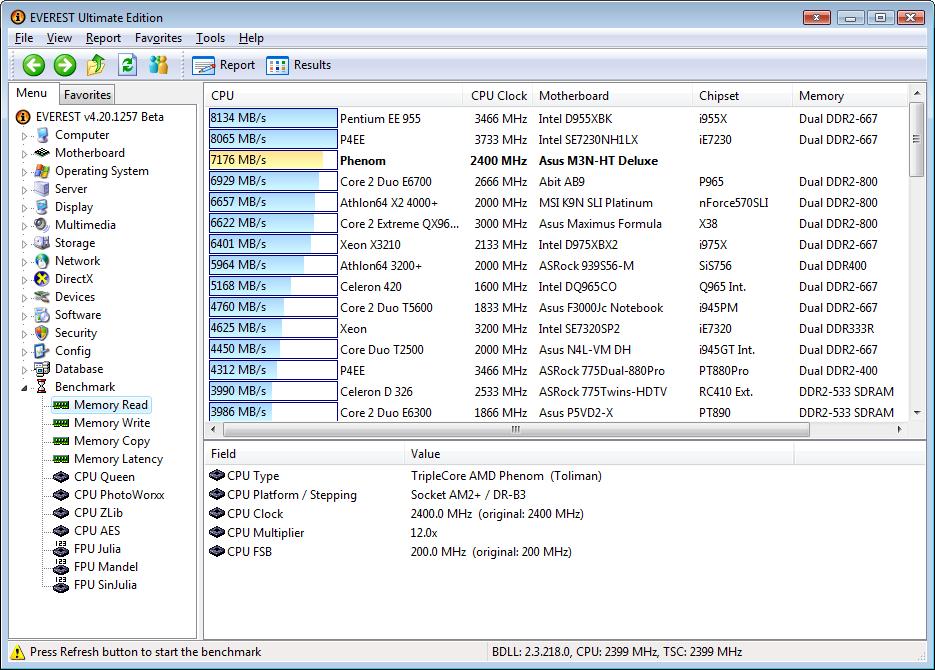Click the Up folder toolbar icon
Screen dimensions: 935x670
[96, 65]
